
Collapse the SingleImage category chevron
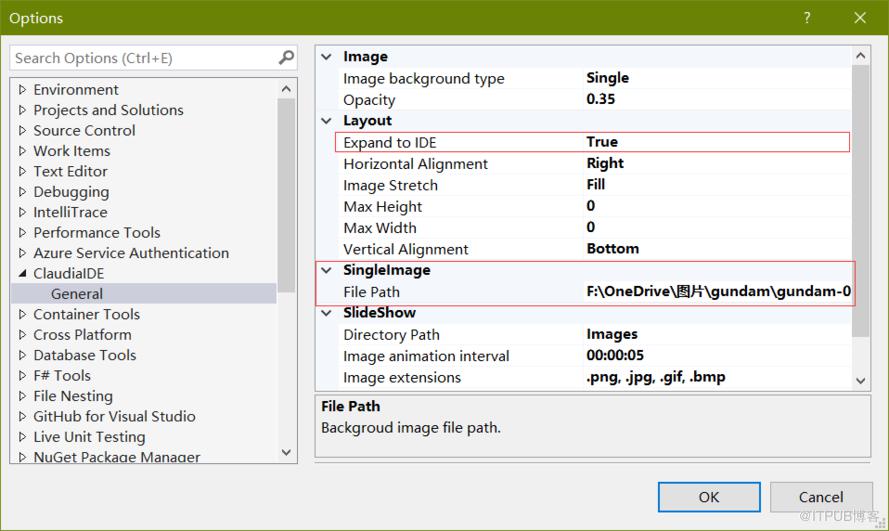tap(327, 270)
